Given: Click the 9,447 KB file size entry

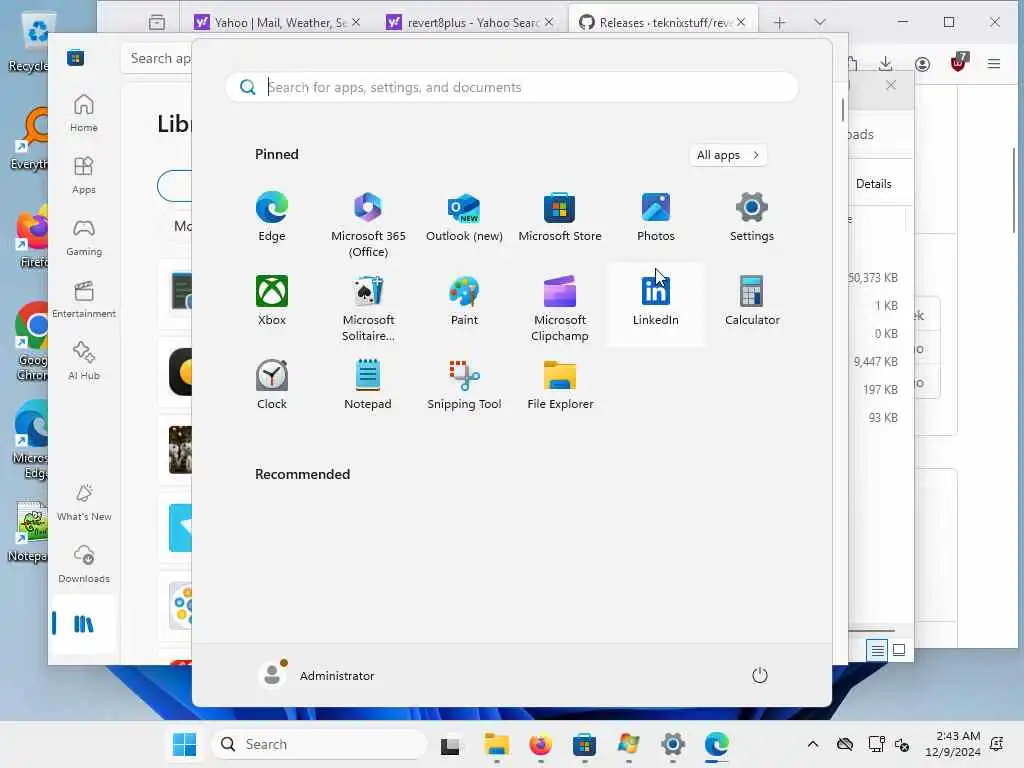Looking at the screenshot, I should click(x=876, y=362).
